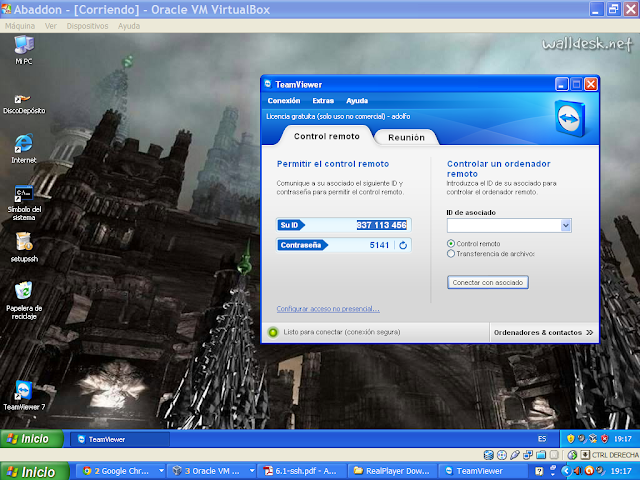Viewport: 640px width, 480px height.
Task: Open the Extras menu in TeamViewer
Action: click(x=323, y=101)
